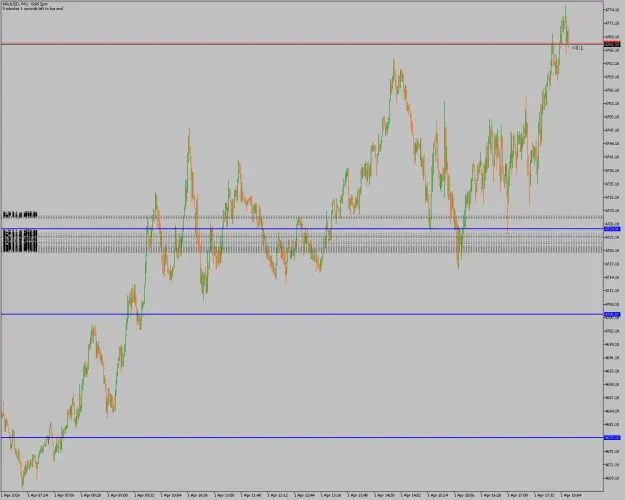Select the red horizontal line near the chart top
The width and height of the screenshot is (625, 500).
(x=302, y=43)
